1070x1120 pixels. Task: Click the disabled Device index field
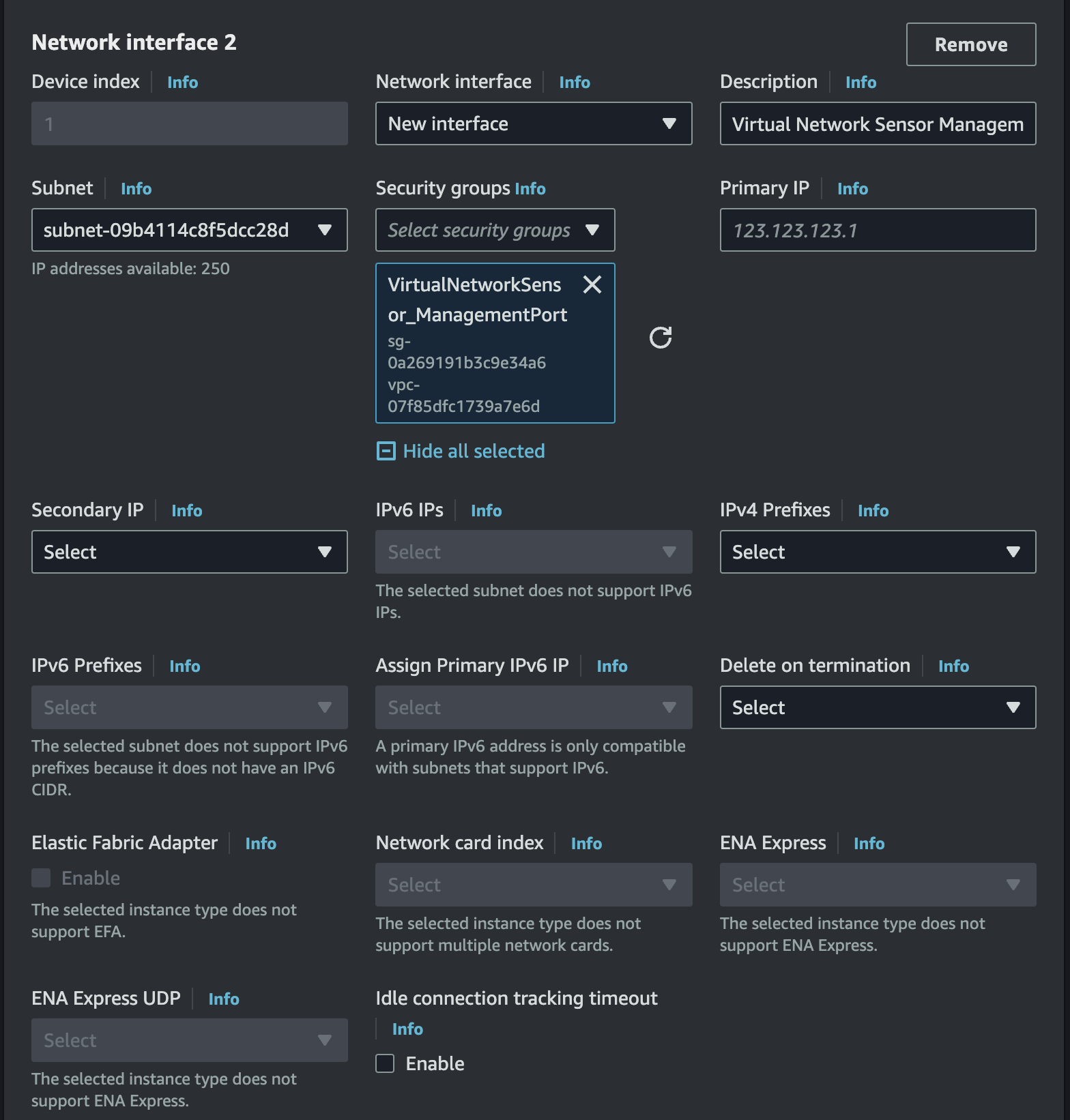190,123
